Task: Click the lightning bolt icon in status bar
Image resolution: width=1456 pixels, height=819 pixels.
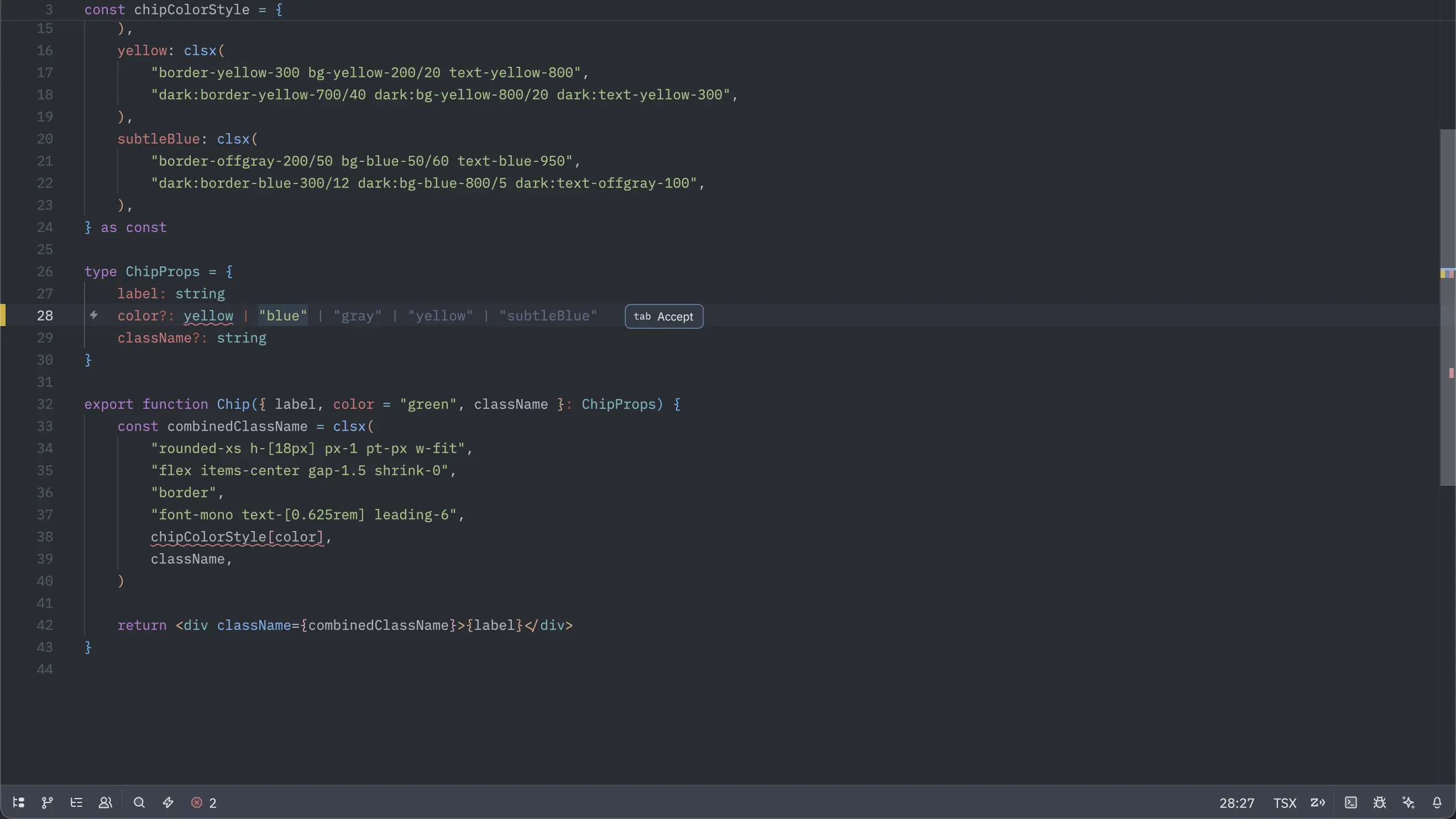Action: click(168, 802)
